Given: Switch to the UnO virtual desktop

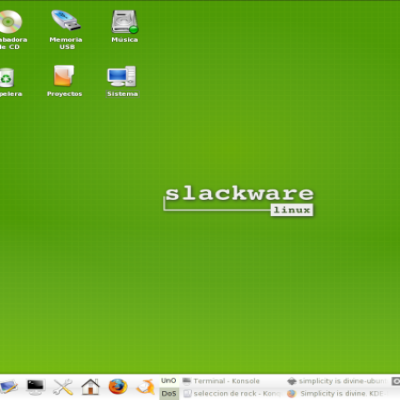Looking at the screenshot, I should click(x=169, y=381).
